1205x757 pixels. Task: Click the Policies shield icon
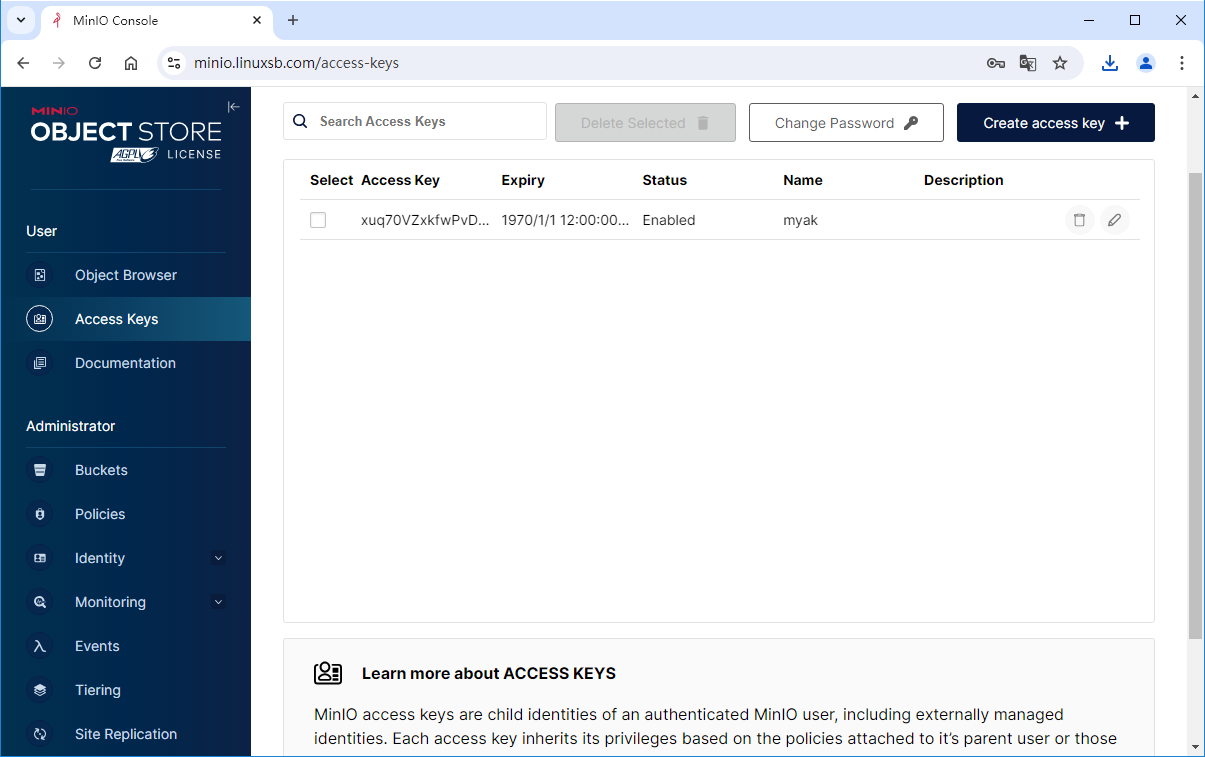39,514
